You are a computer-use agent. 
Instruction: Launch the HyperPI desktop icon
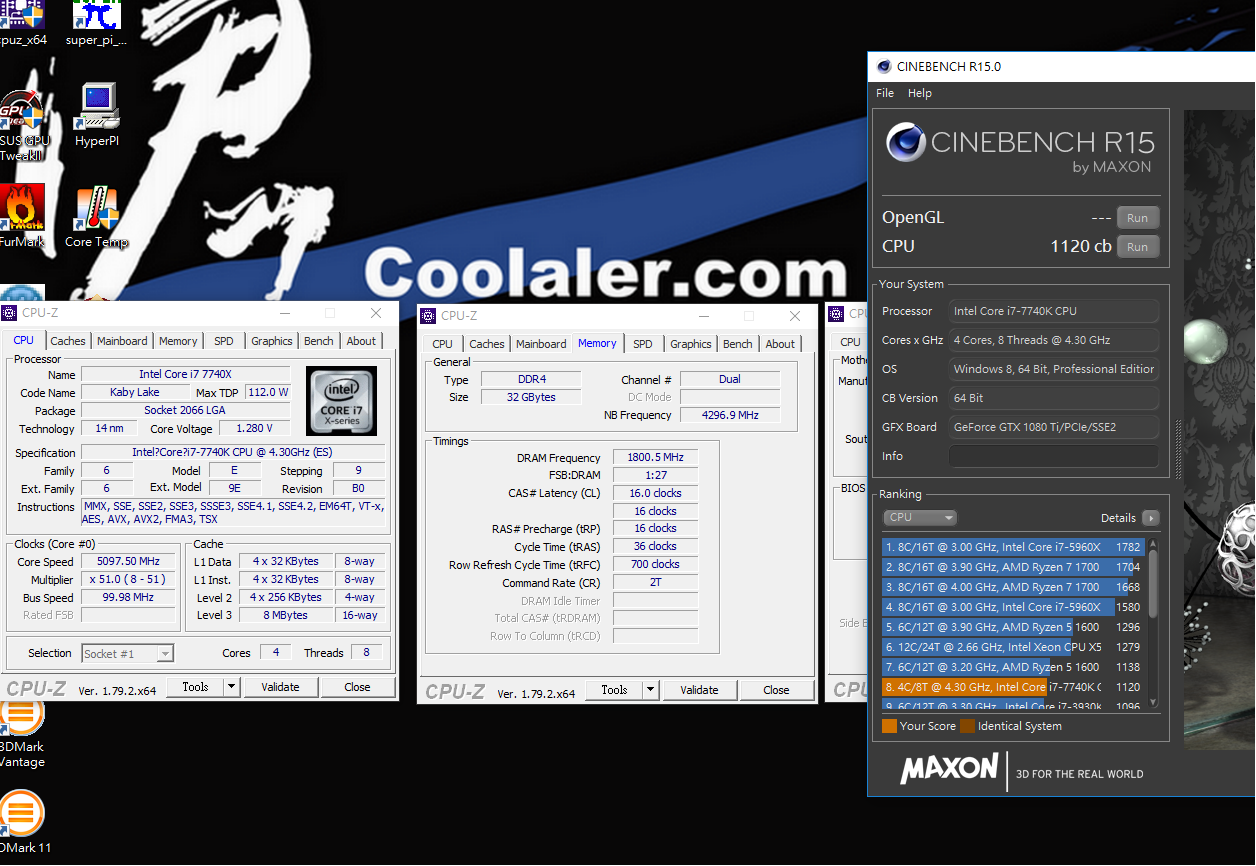point(97,115)
